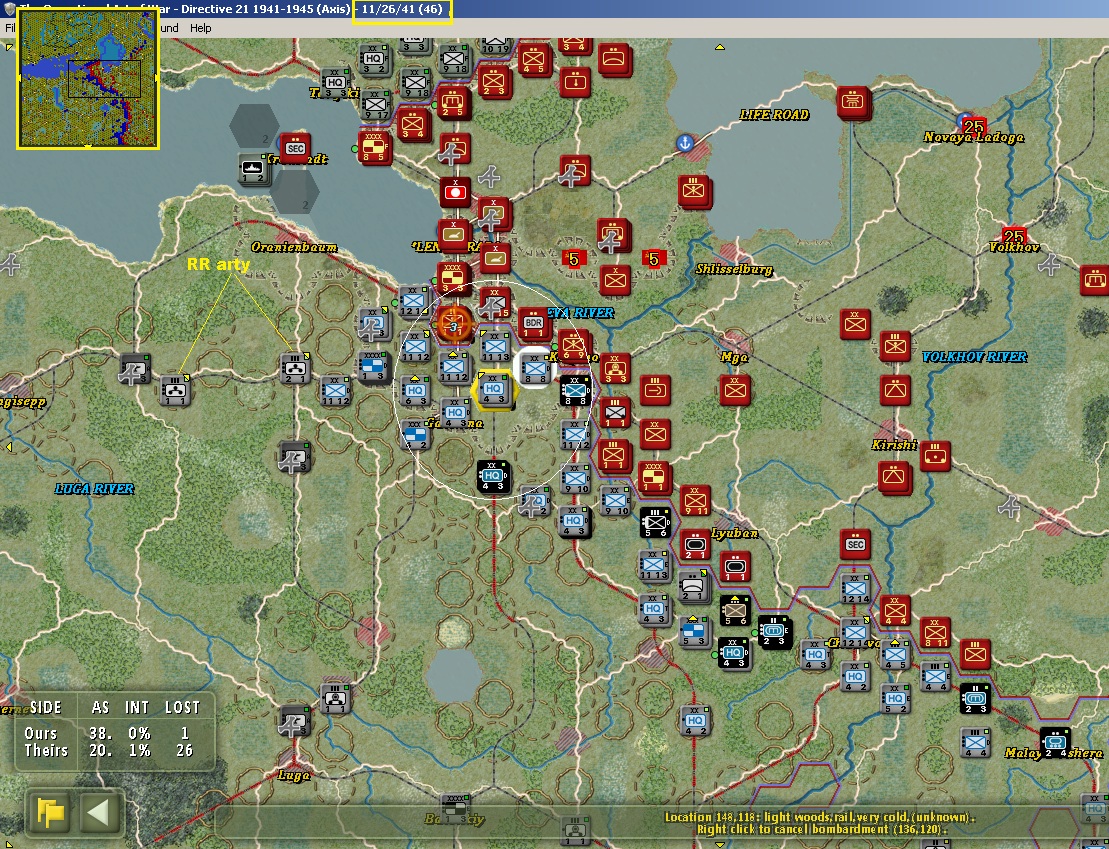Viewport: 1109px width, 849px height.
Task: Select the red SEC unit at Kronstadt
Action: (x=295, y=149)
